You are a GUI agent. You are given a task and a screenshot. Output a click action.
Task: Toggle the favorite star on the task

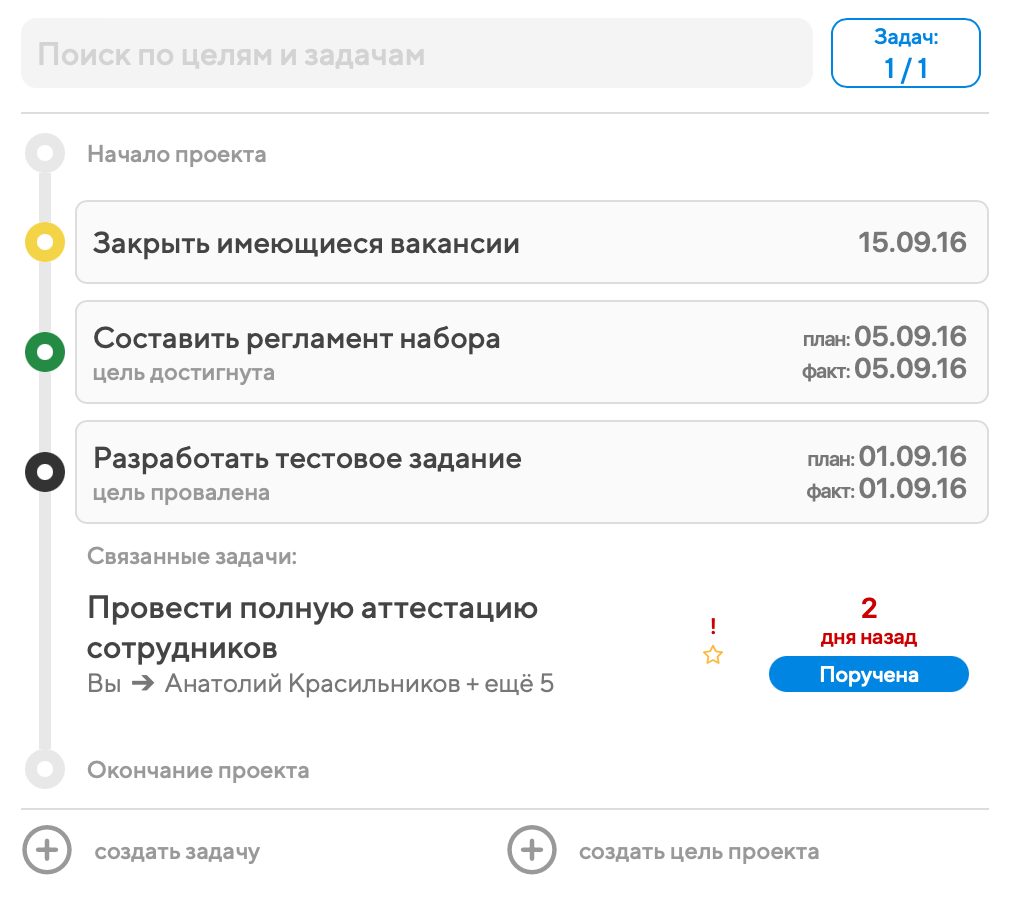pyautogui.click(x=712, y=656)
